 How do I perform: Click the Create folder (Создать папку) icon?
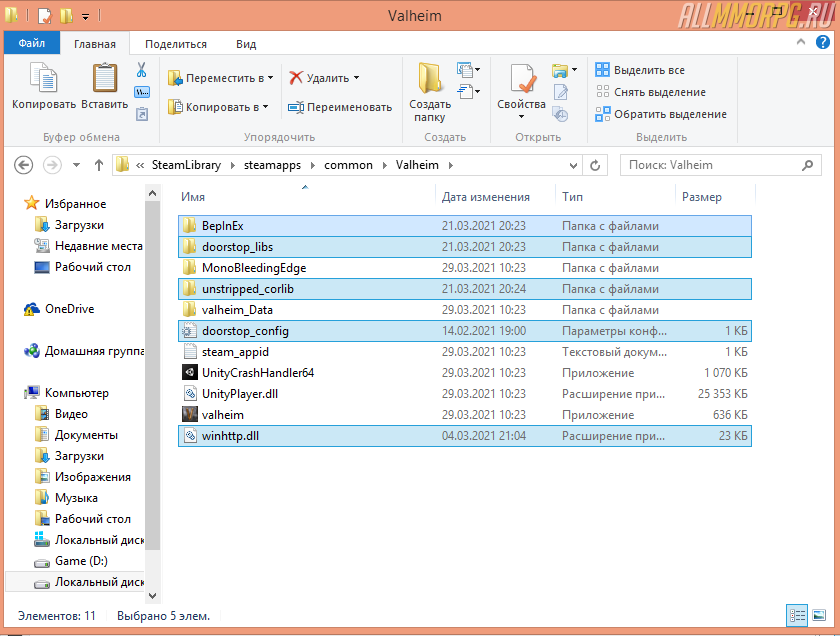click(430, 78)
